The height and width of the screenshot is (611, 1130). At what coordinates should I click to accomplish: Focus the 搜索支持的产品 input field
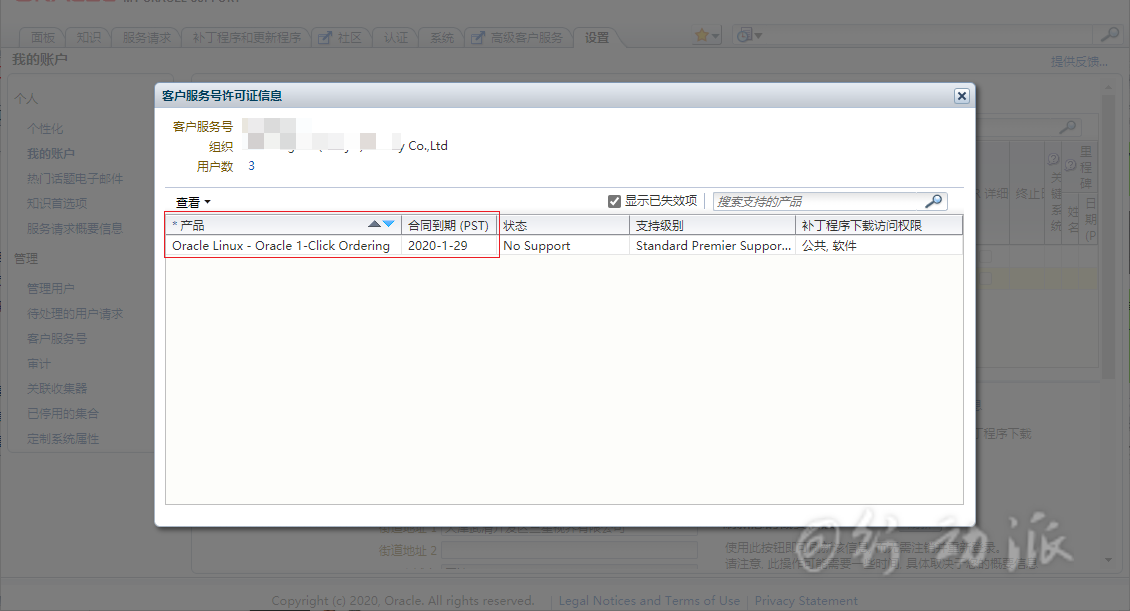818,201
